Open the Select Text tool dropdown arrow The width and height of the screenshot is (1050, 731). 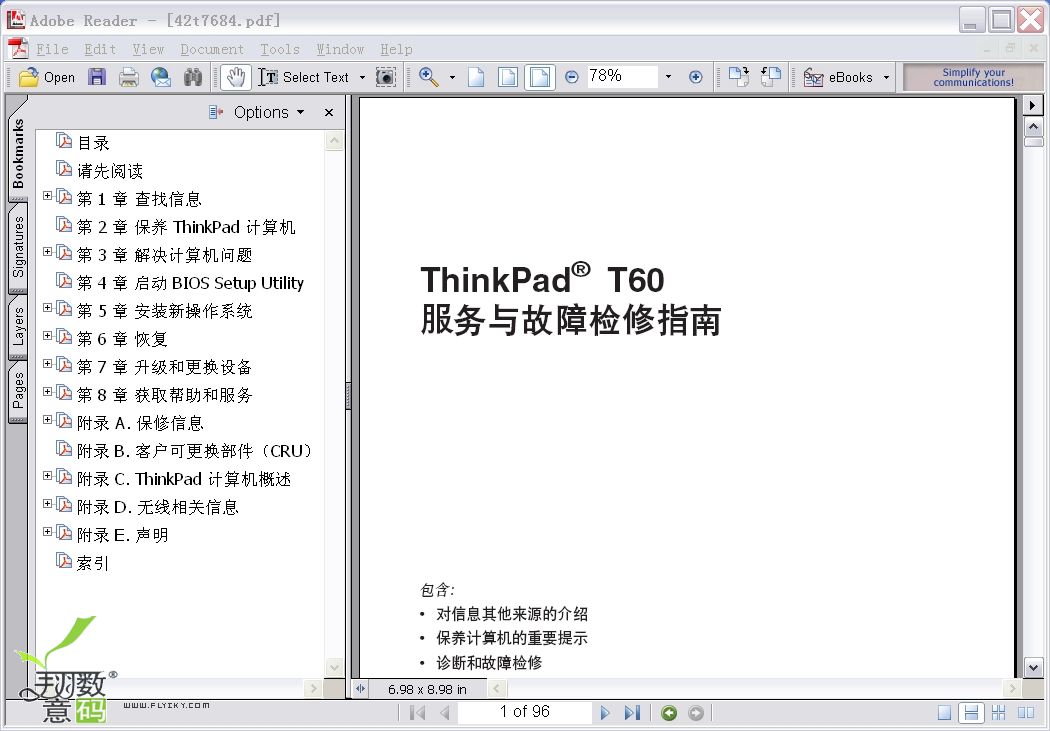362,77
